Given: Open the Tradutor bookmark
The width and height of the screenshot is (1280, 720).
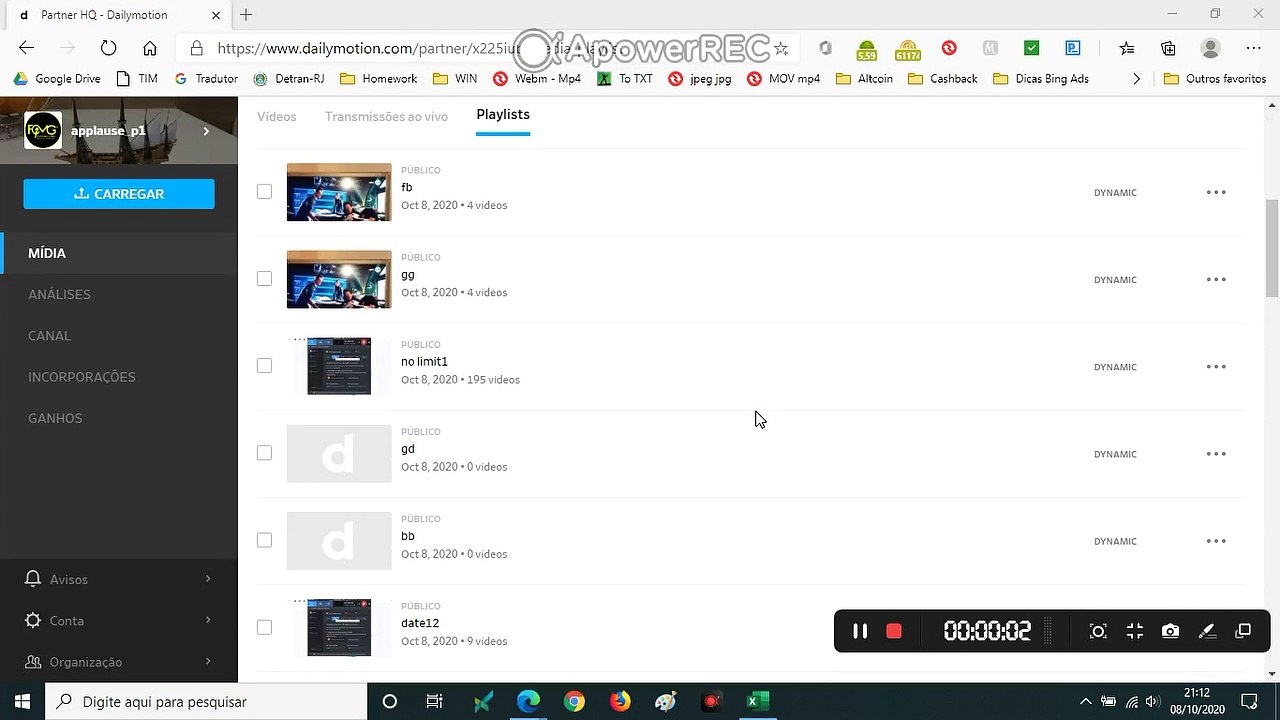Looking at the screenshot, I should point(206,79).
